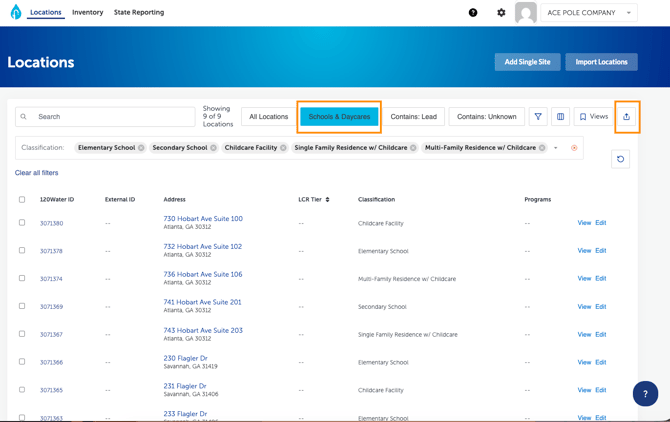The image size is (670, 422).
Task: View the 730 Hobart Ave Suite 100 row
Action: click(584, 223)
